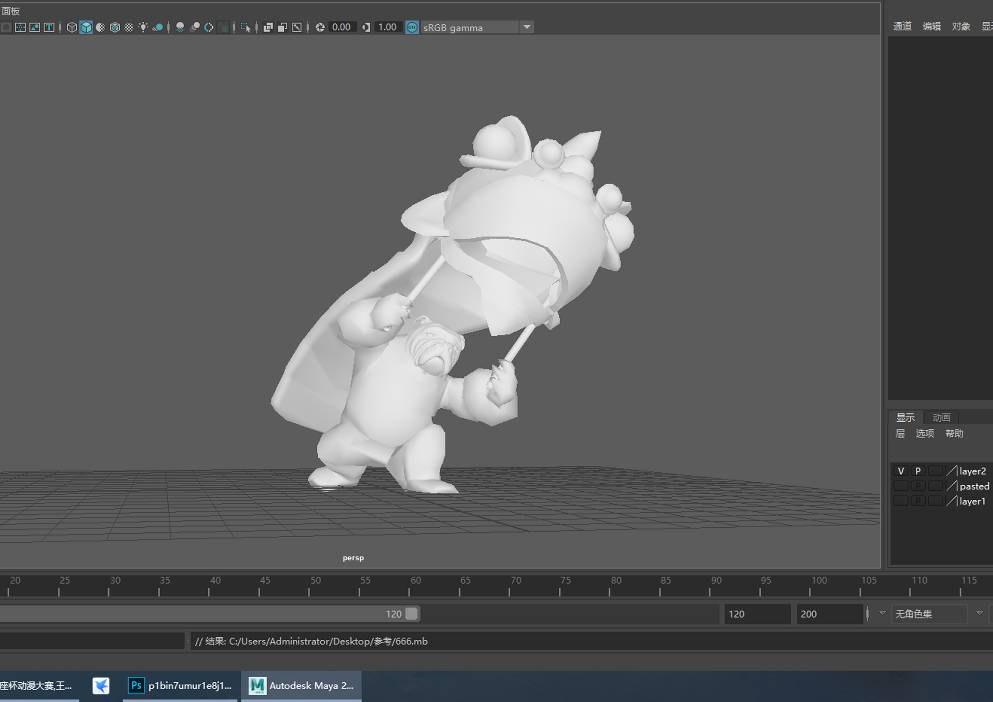Switch to the 动画 animation layer tab
This screenshot has width=993, height=702.
point(942,418)
